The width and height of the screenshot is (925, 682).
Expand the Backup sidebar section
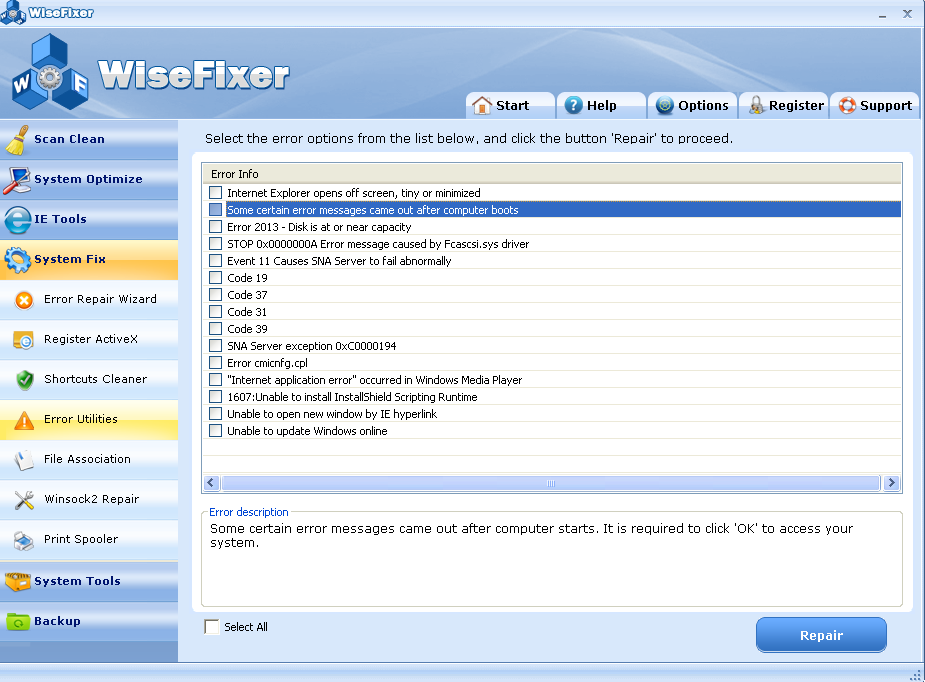(x=89, y=621)
